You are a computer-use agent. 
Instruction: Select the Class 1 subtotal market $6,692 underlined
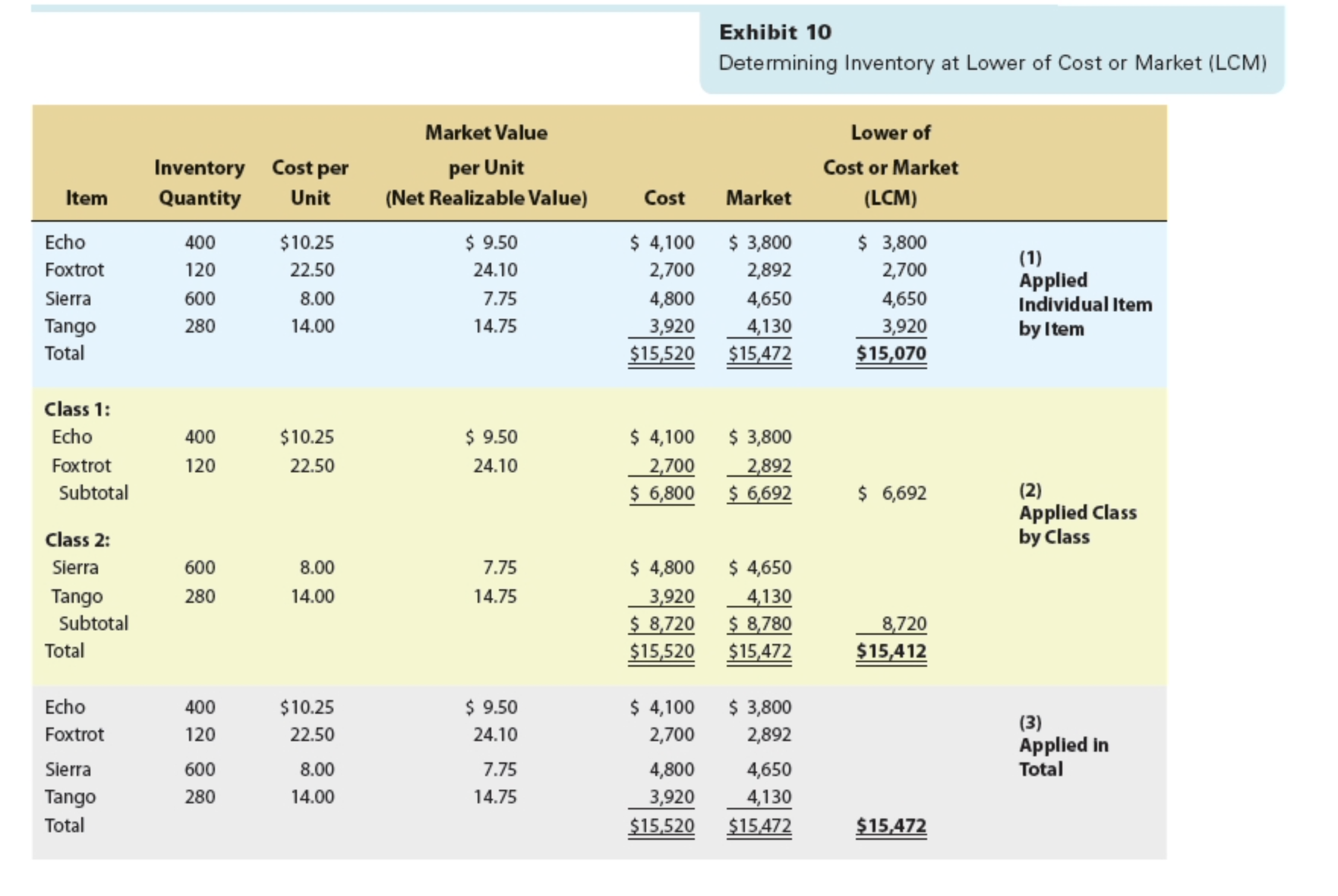tap(759, 493)
